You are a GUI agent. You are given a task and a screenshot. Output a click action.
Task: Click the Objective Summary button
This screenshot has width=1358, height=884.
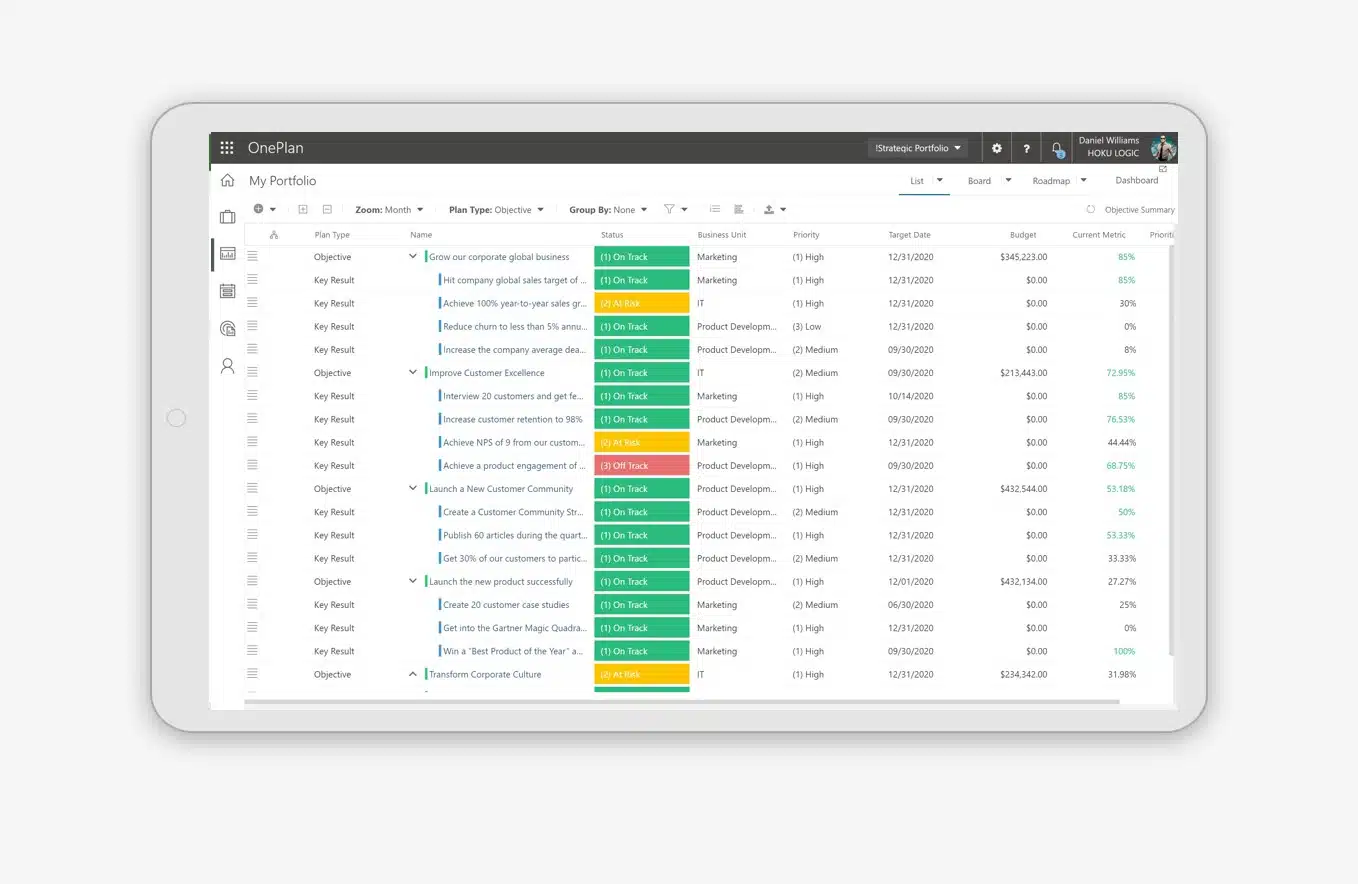click(1138, 210)
